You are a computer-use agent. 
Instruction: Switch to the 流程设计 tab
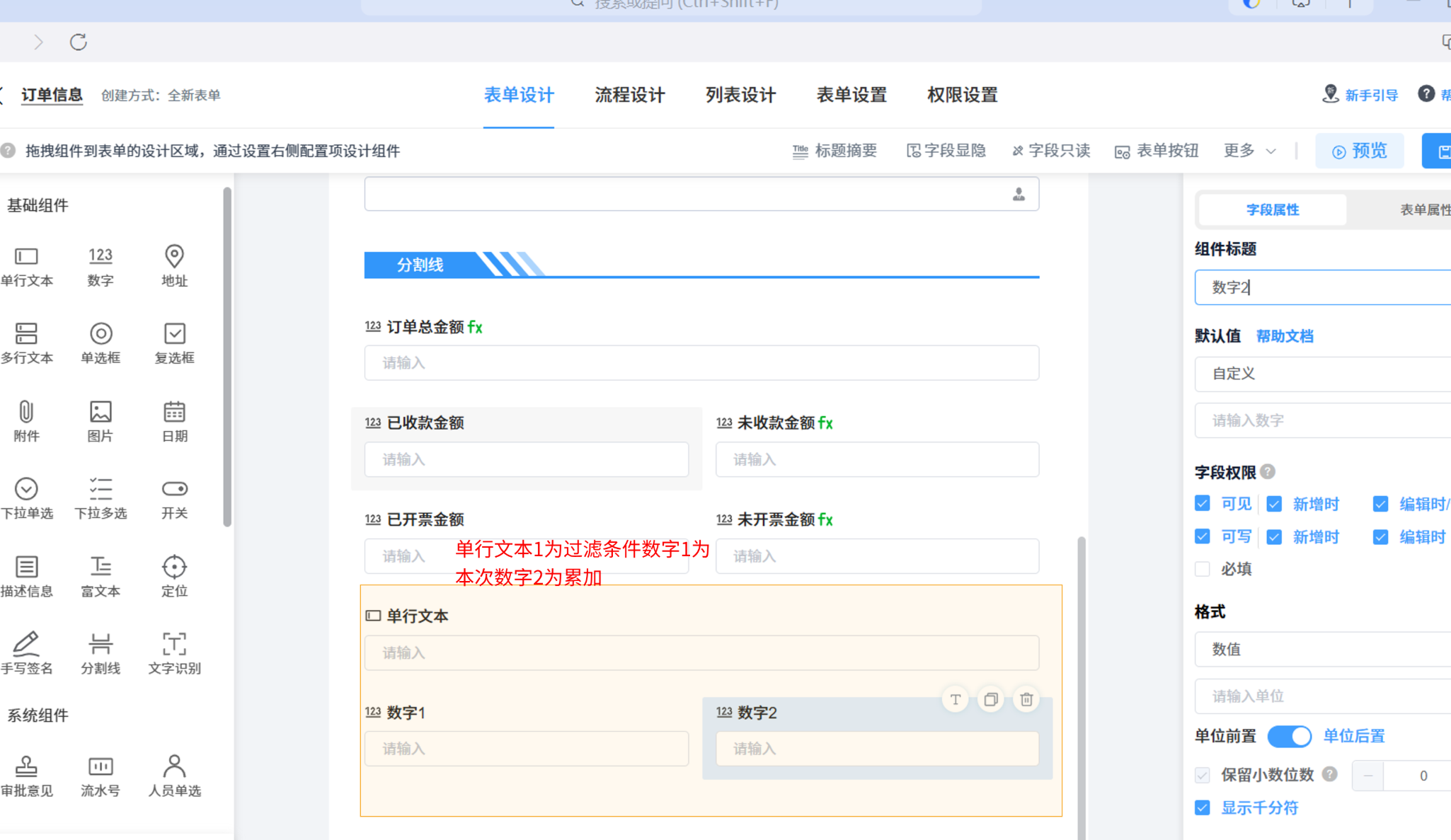(x=630, y=95)
